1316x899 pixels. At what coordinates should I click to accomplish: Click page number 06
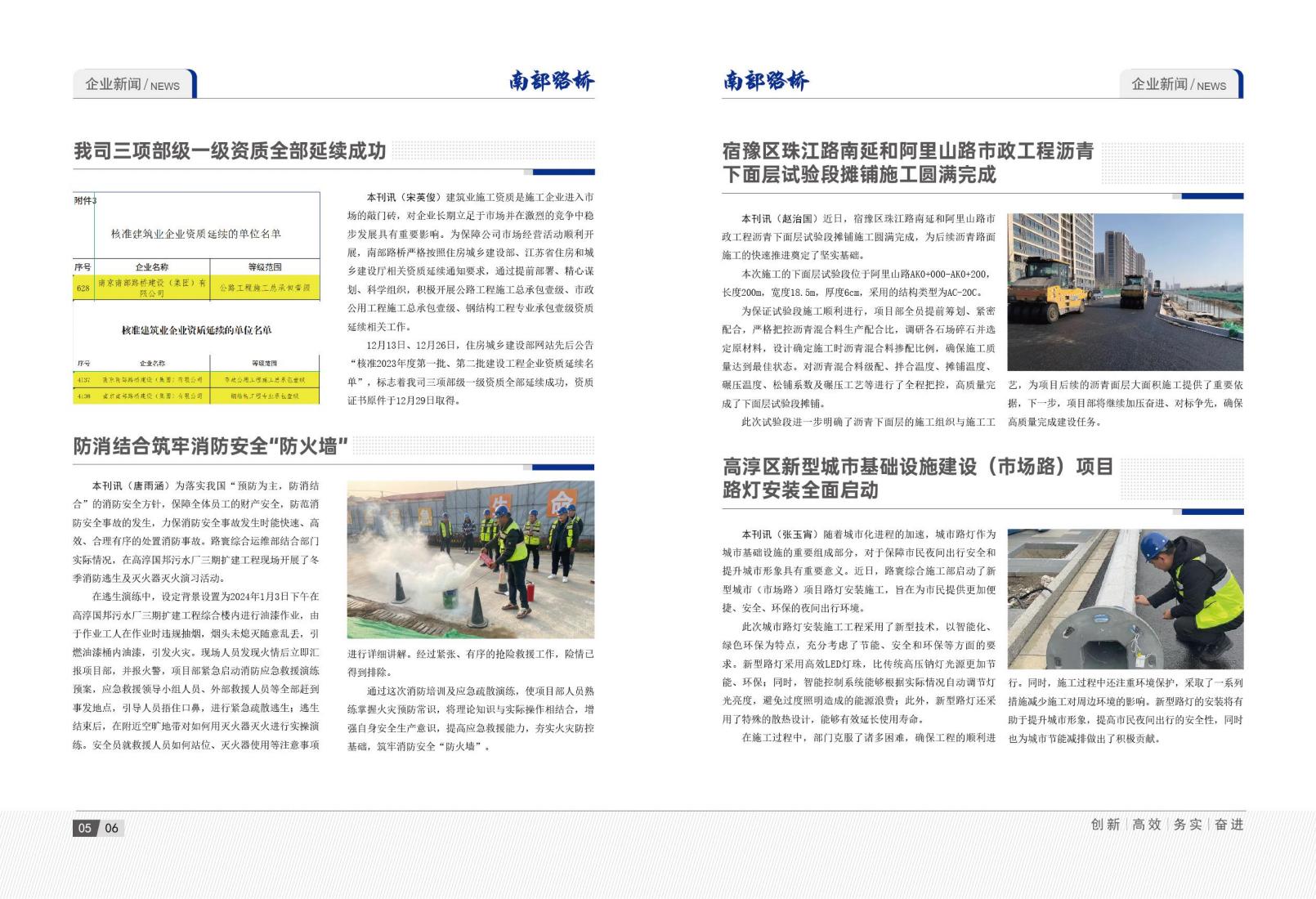tap(112, 828)
